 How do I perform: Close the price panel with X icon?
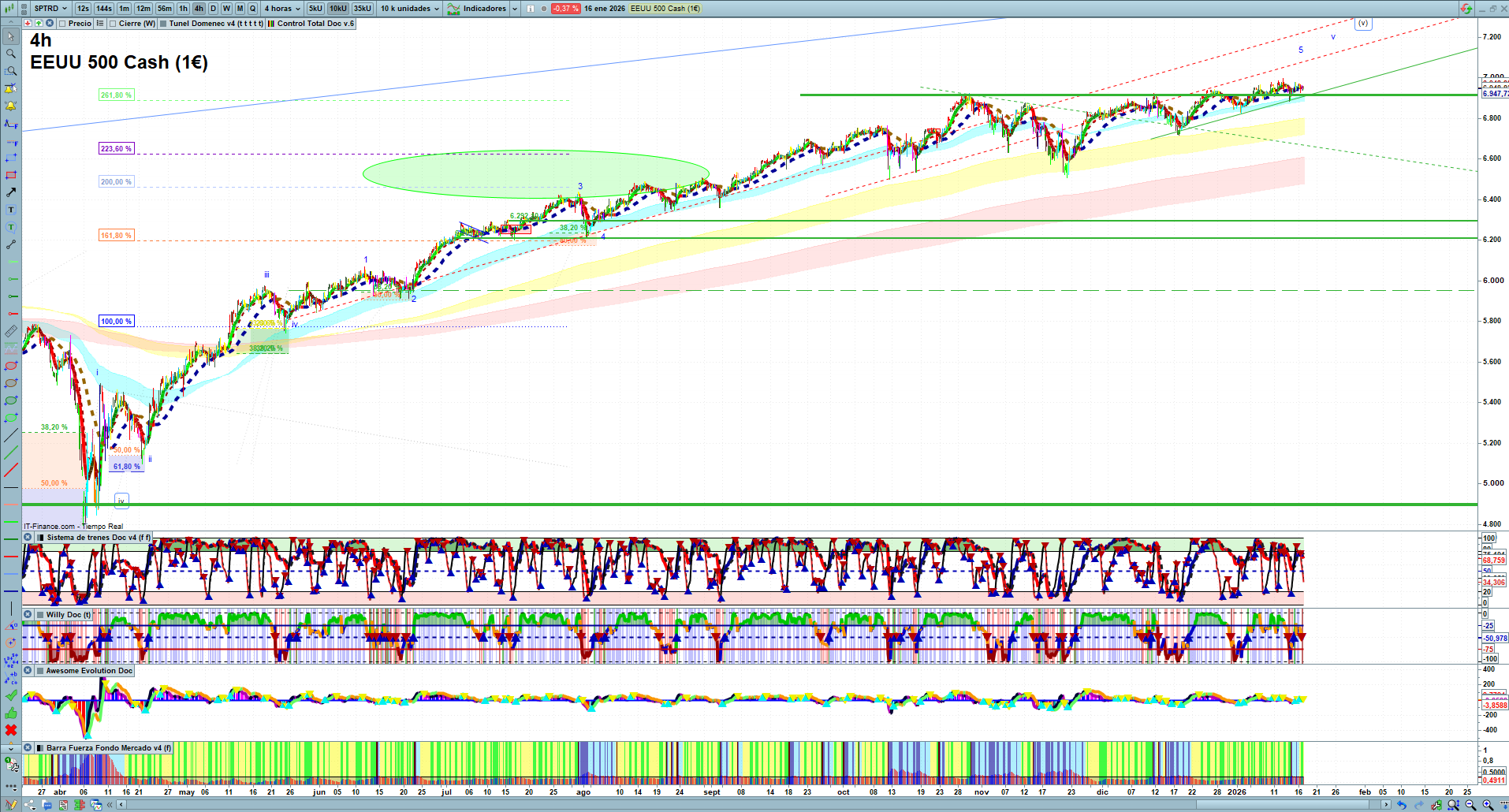50,24
